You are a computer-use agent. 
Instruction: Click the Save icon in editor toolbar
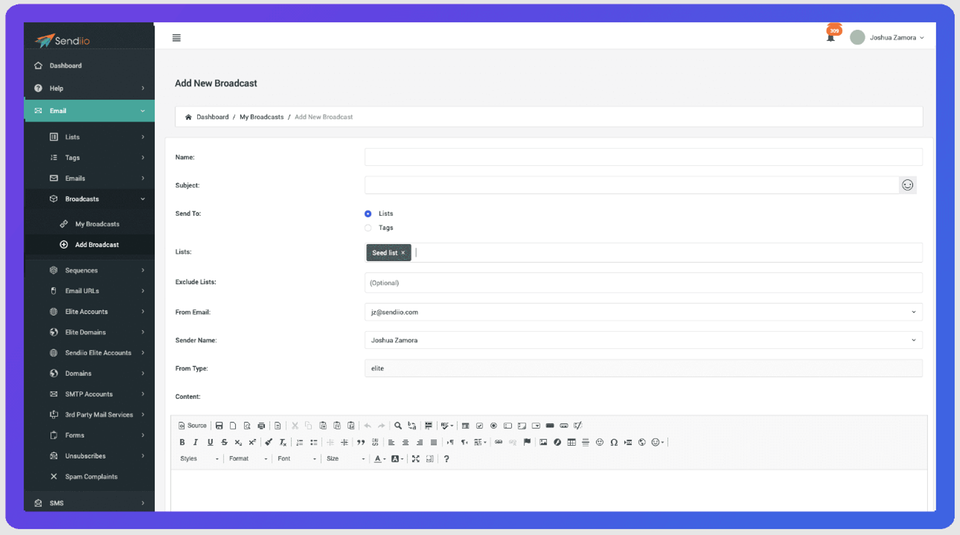click(219, 425)
